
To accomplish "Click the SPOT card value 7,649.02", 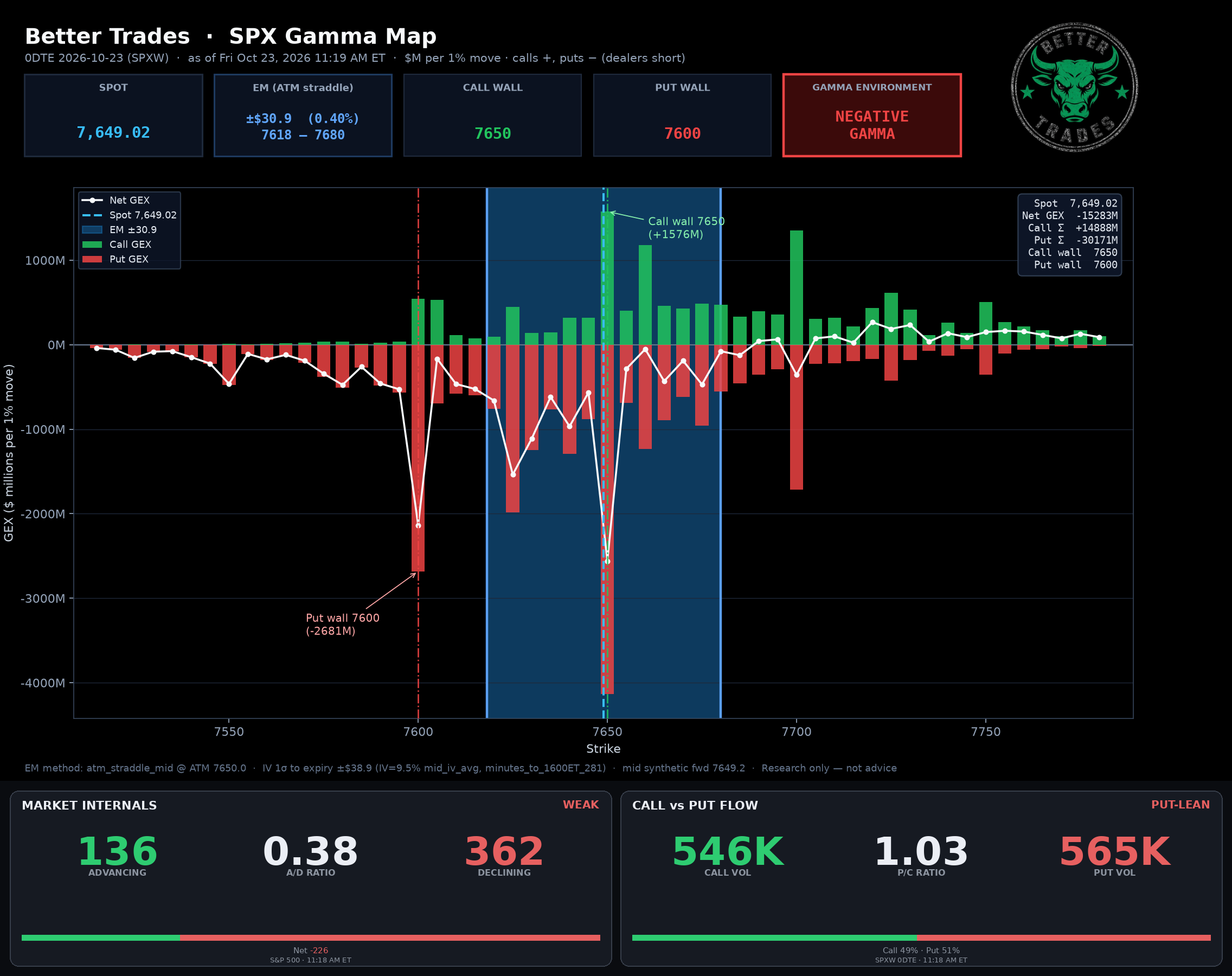I will (113, 132).
